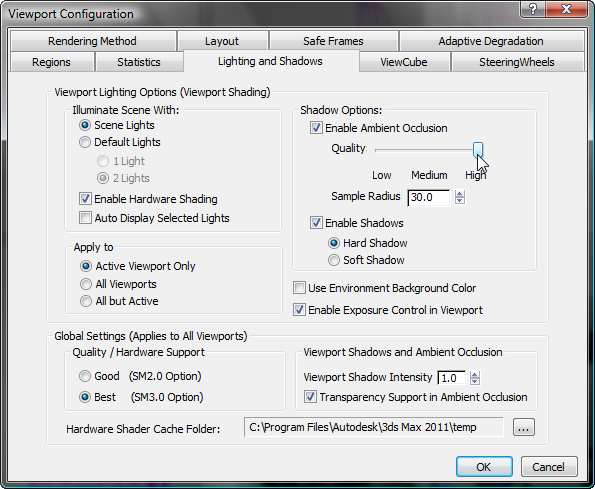This screenshot has height=489, width=595.
Task: Switch to the Rendering Method tab
Action: coord(93,41)
